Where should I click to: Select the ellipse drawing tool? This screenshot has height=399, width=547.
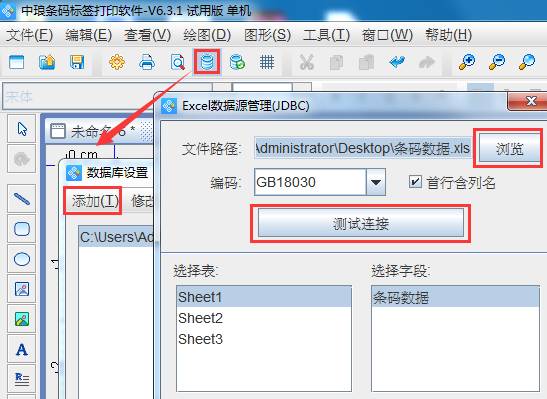click(22, 259)
